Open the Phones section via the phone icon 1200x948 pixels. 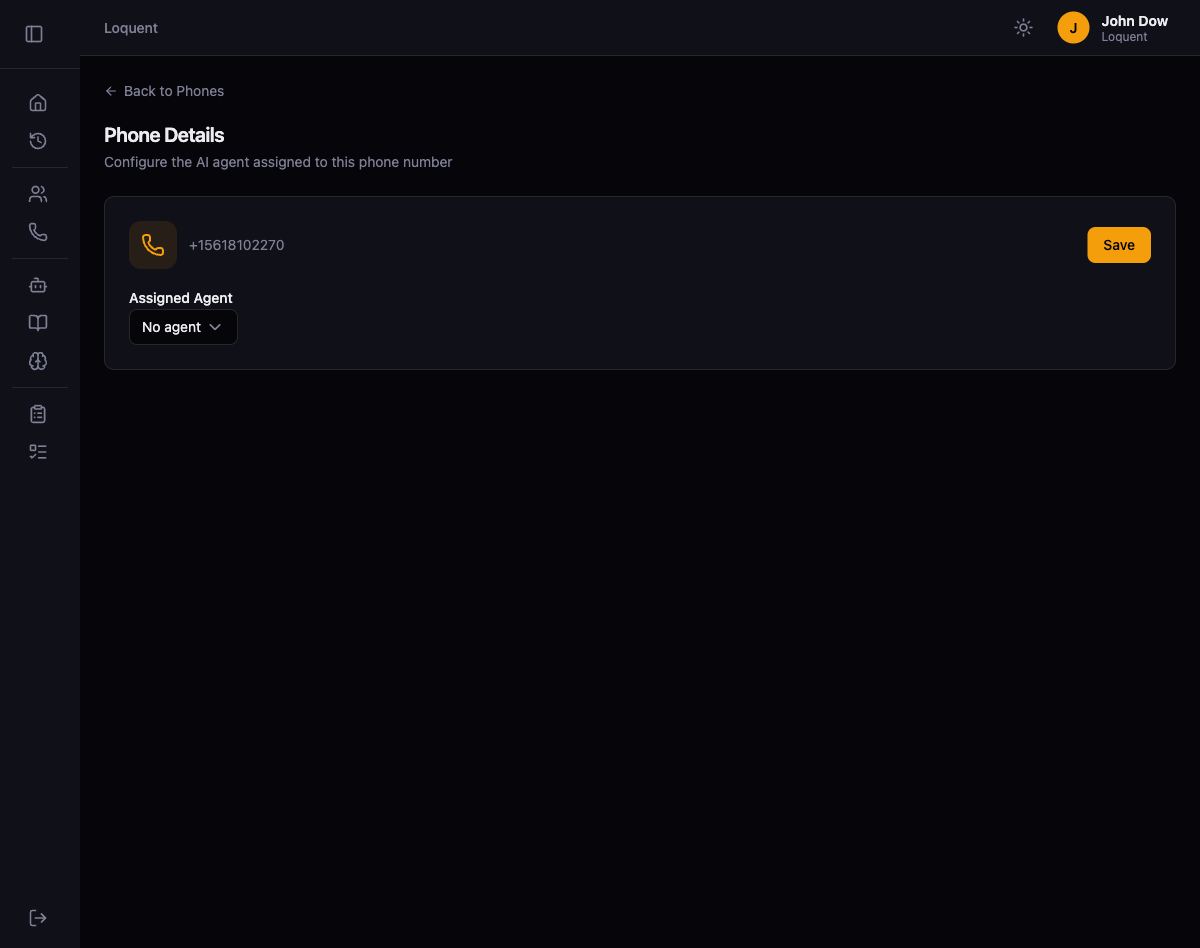[x=38, y=231]
